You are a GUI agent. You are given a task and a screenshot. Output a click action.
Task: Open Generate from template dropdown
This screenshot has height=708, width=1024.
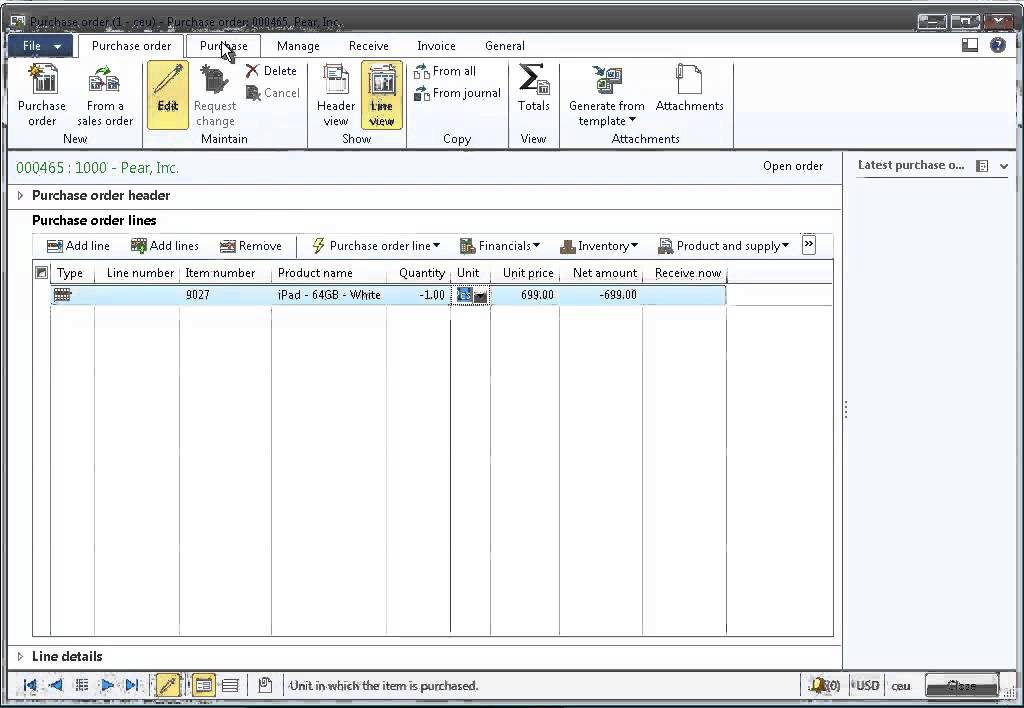pos(606,95)
